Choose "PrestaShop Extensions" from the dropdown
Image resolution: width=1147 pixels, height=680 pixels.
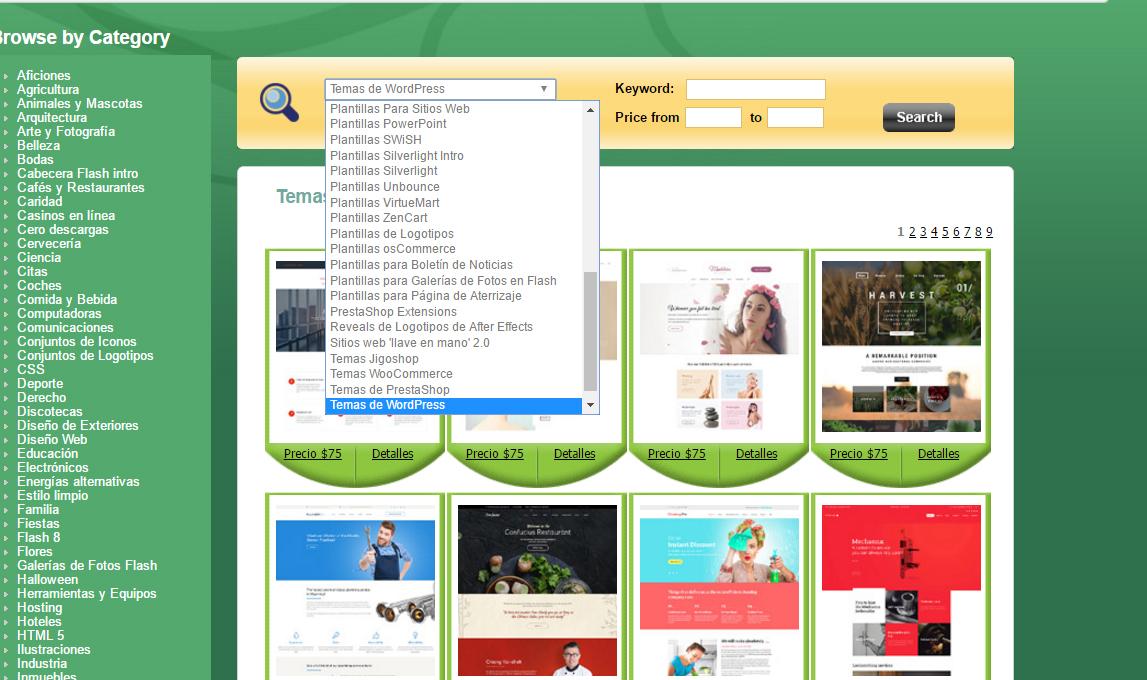tap(395, 311)
